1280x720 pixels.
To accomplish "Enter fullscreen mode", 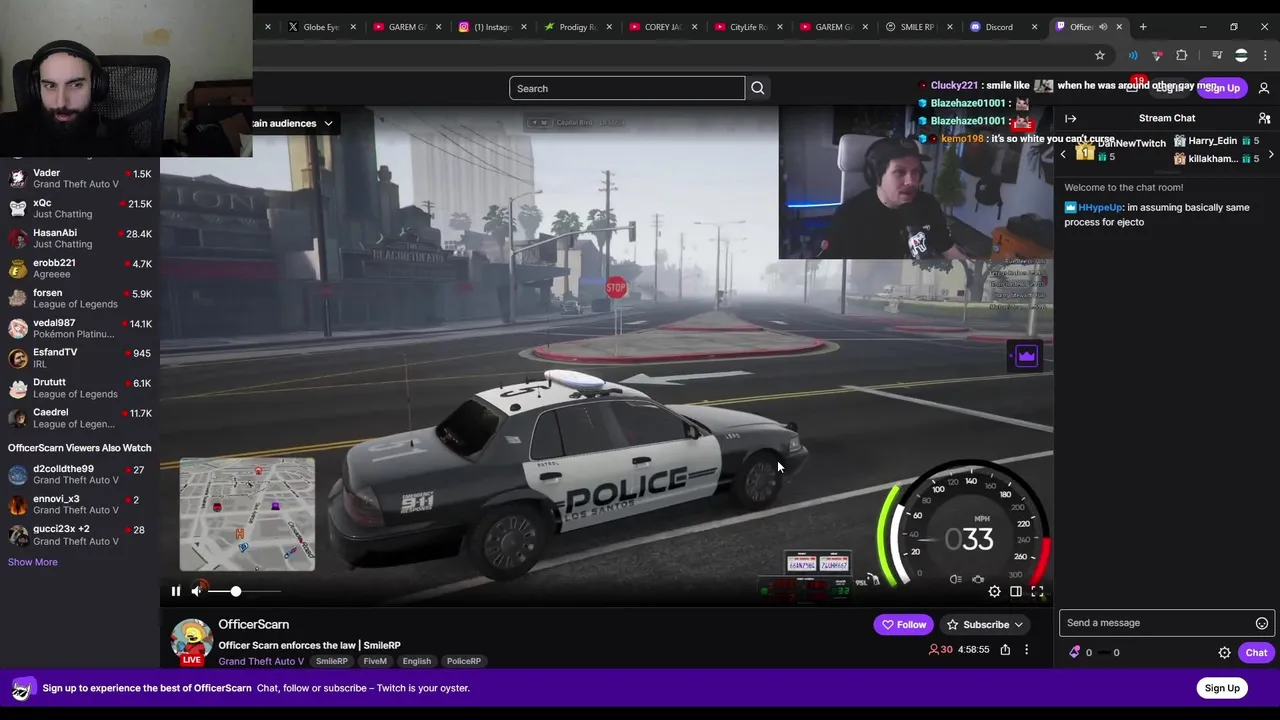I will (x=1037, y=591).
